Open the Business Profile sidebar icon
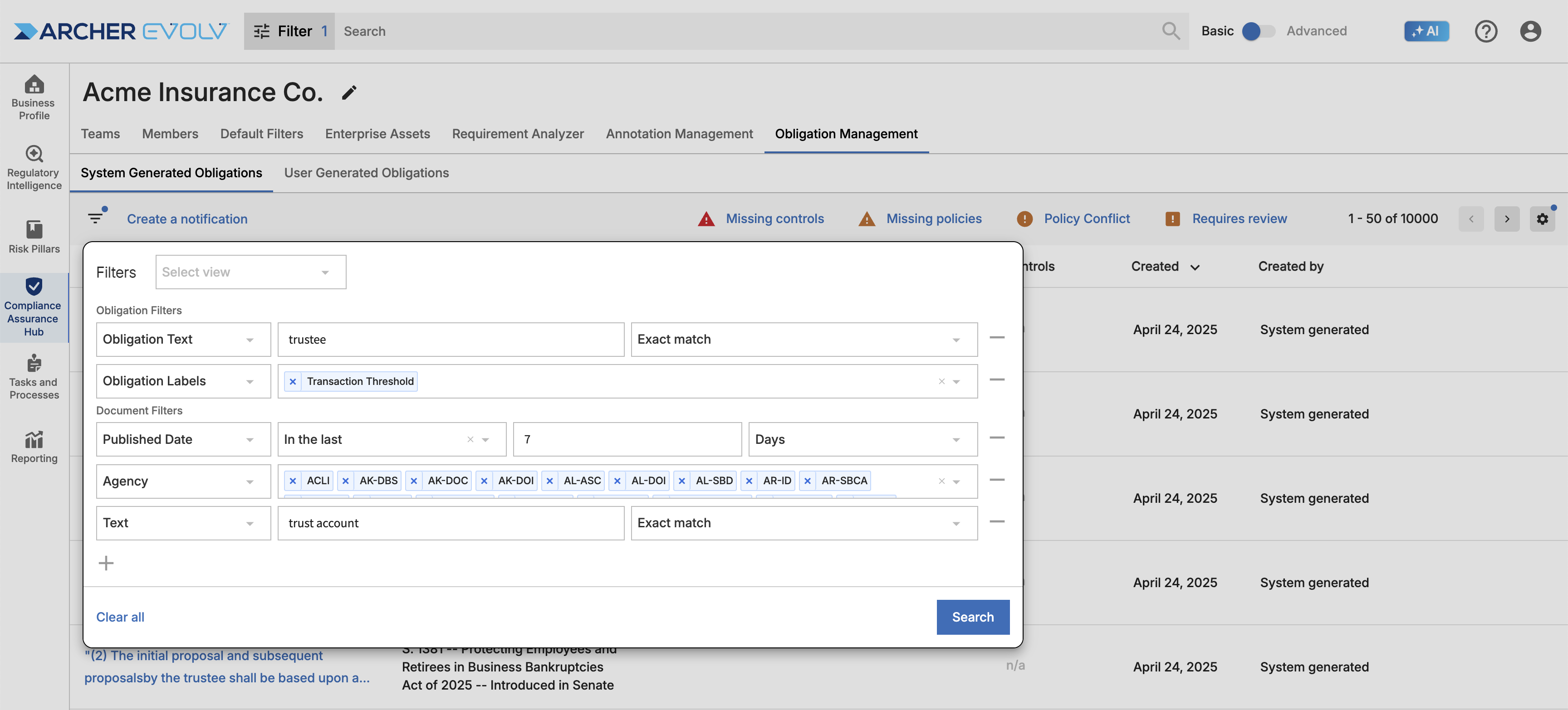The width and height of the screenshot is (1568, 710). click(x=34, y=97)
